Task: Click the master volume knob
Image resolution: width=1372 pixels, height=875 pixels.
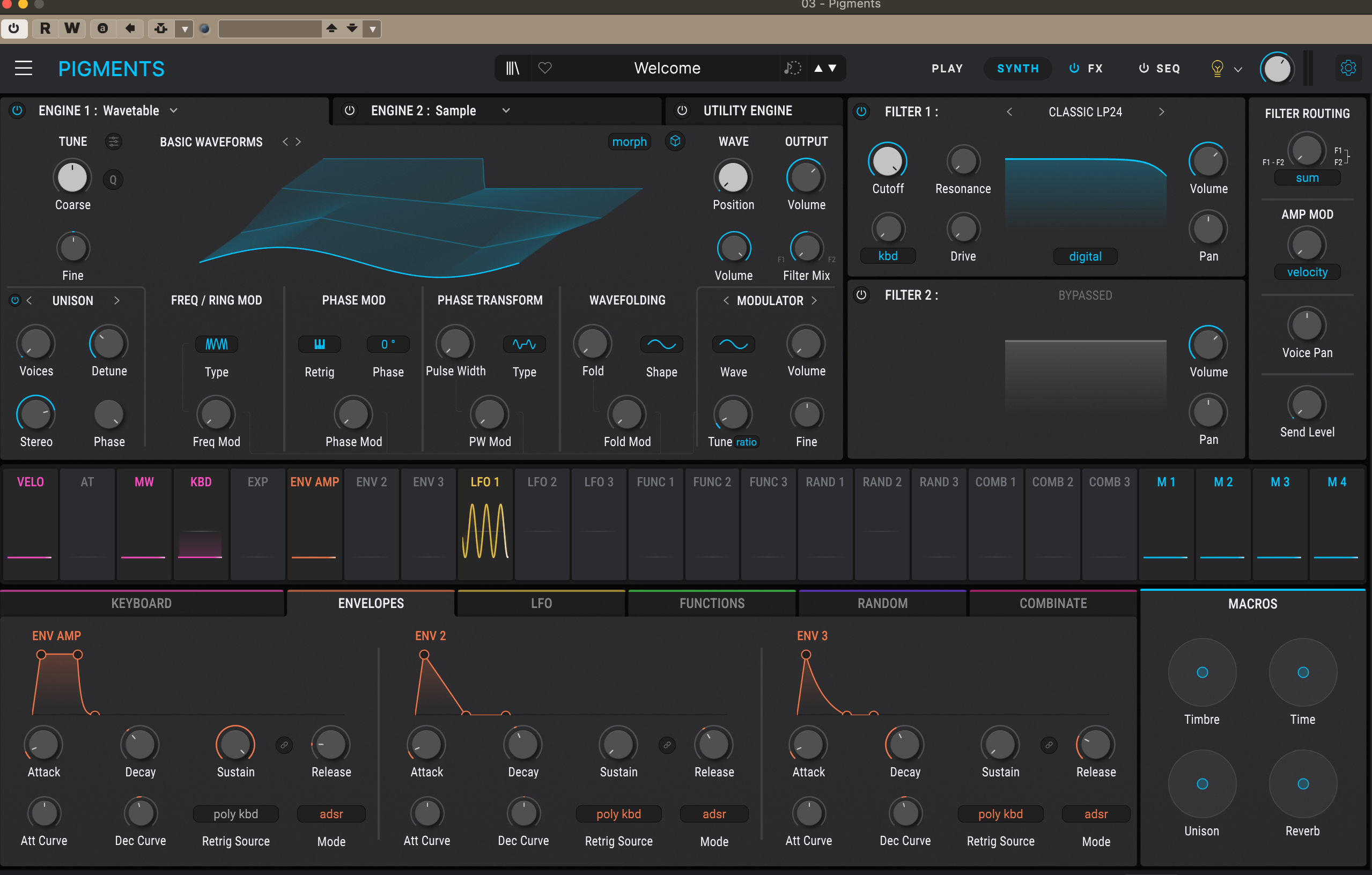Action: tap(1277, 70)
